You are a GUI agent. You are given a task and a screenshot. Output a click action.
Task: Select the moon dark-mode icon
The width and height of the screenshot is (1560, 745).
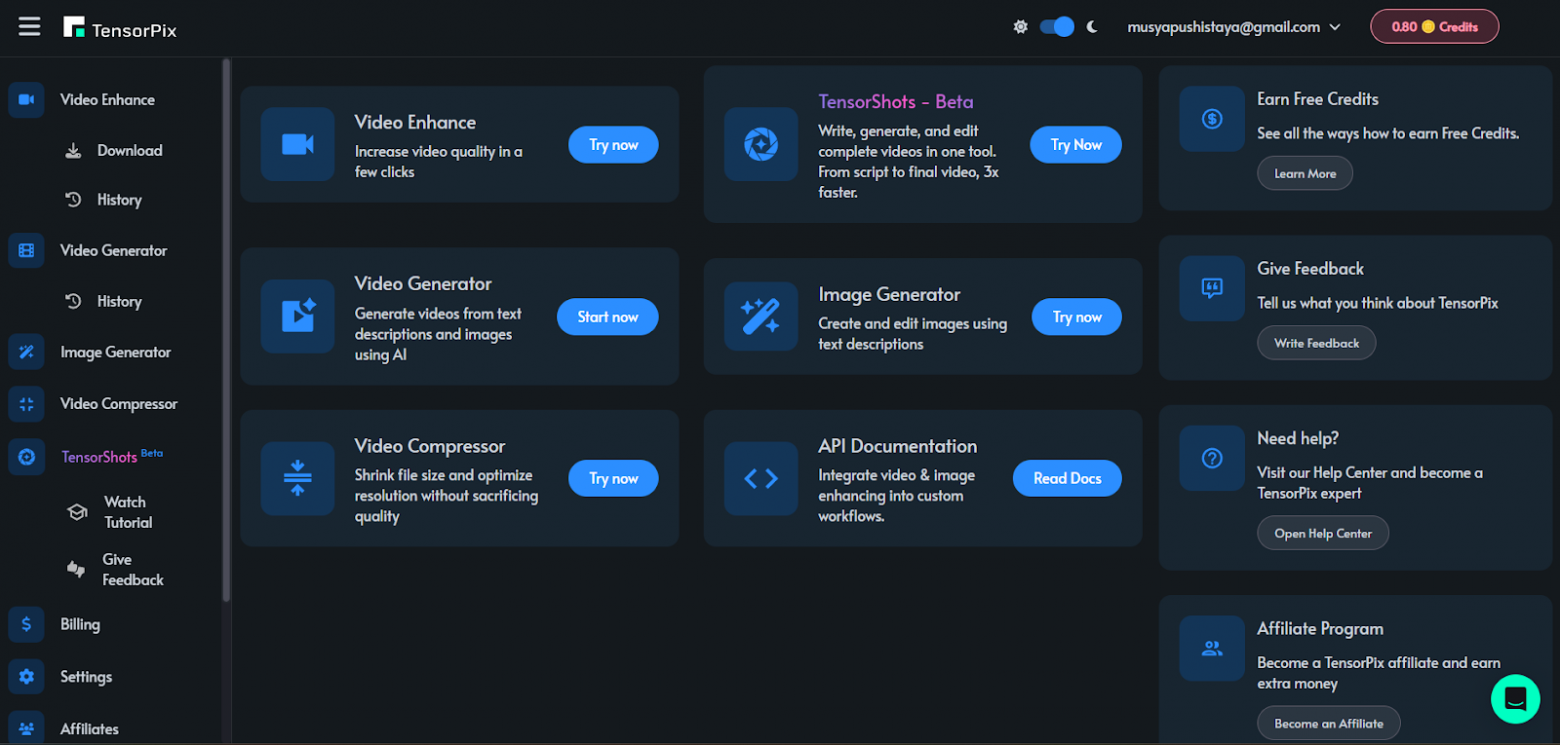1092,27
